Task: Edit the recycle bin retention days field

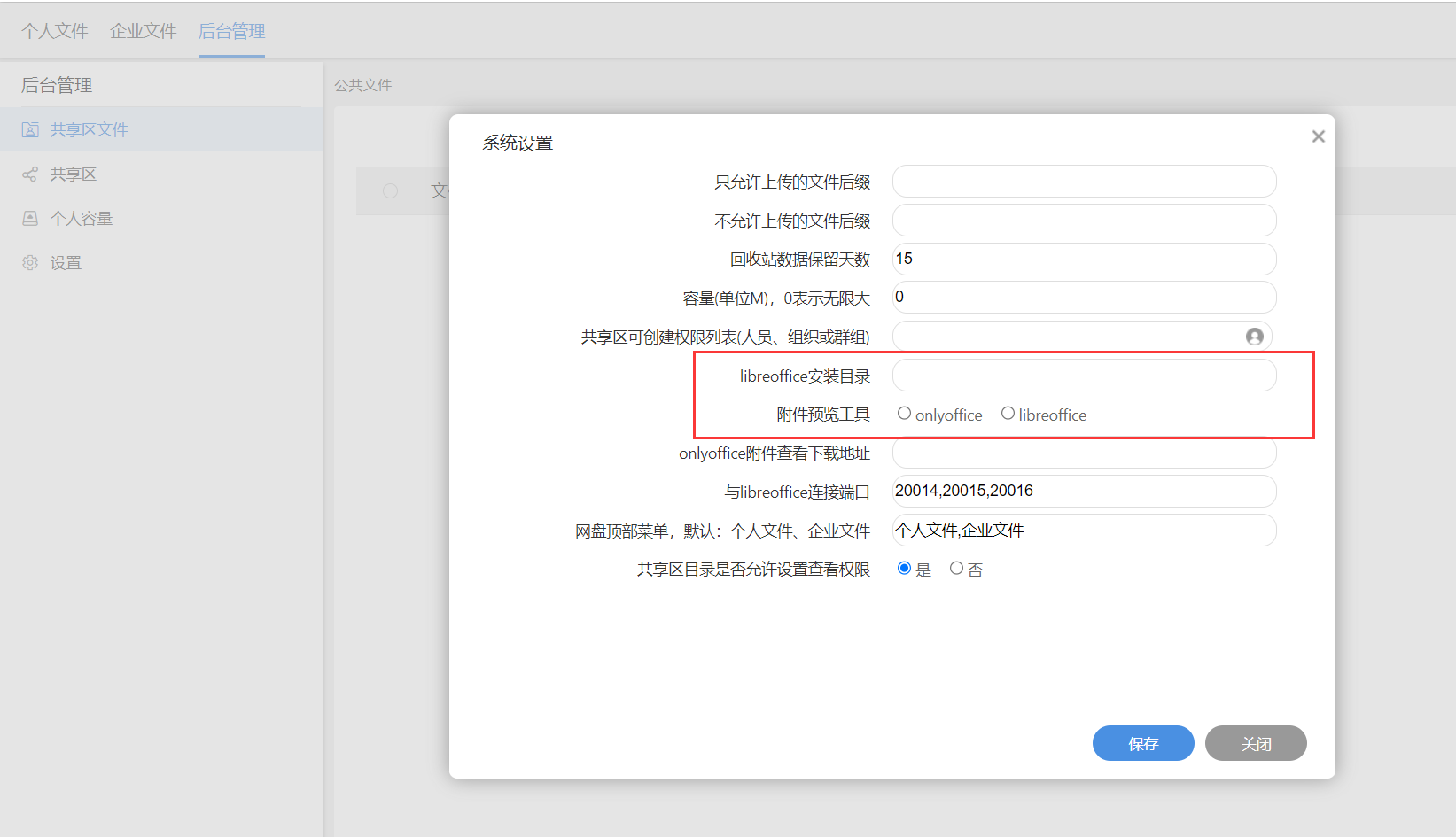Action: point(1083,259)
